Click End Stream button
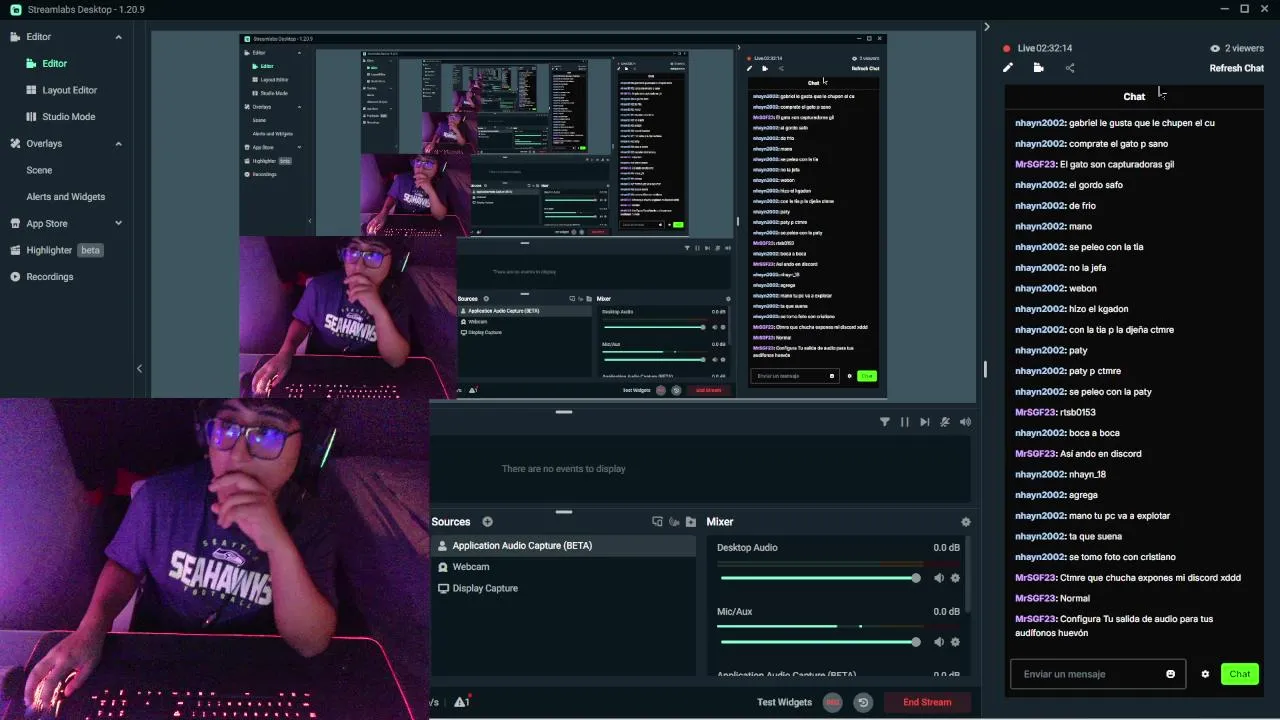Viewport: 1280px width, 720px height. tap(927, 702)
